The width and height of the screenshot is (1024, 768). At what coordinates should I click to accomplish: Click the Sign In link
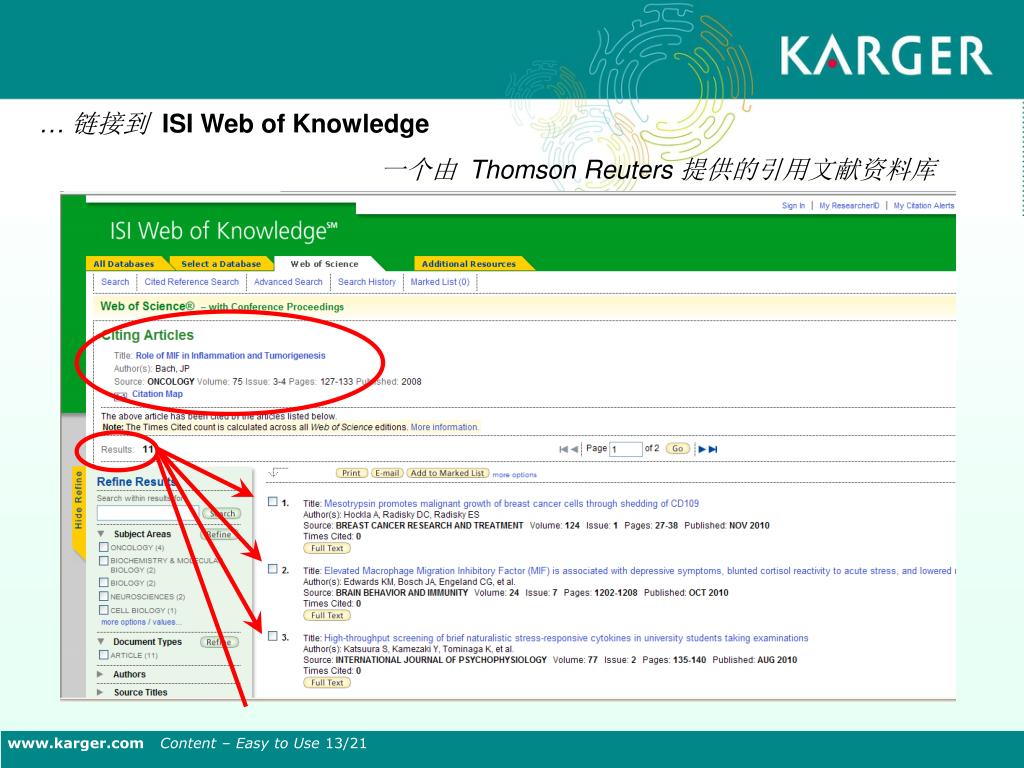click(793, 206)
